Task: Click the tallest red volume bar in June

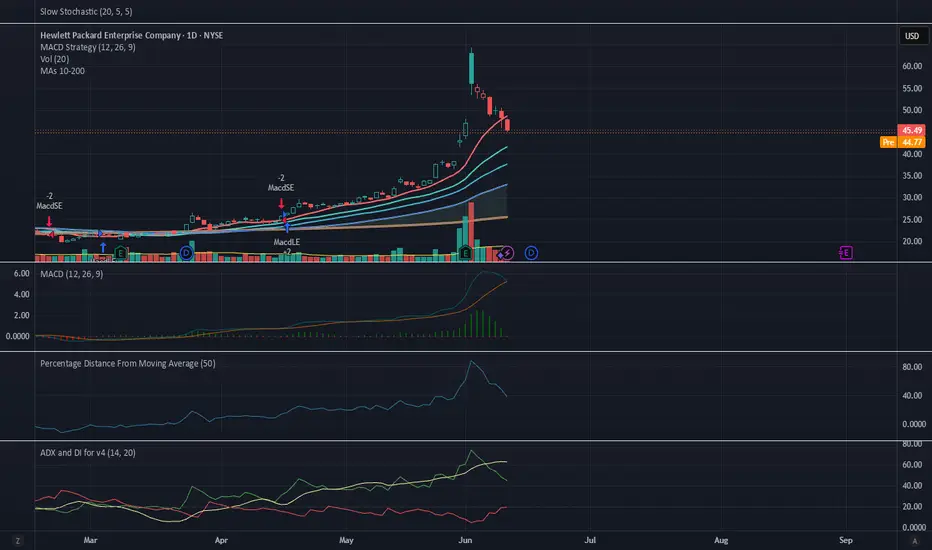Action: (471, 232)
